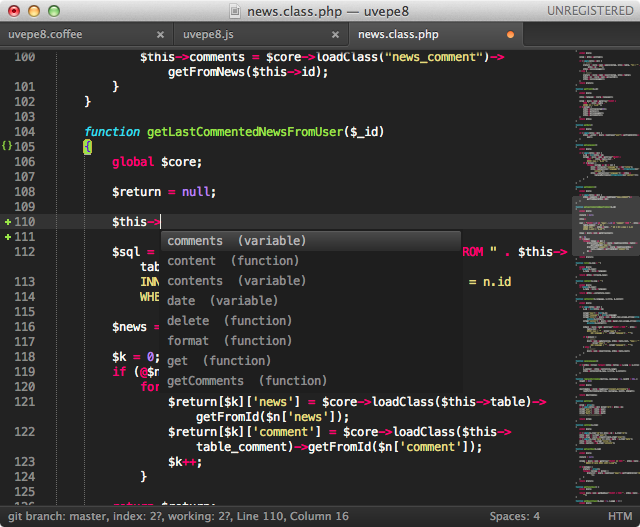Choose the 'contents (variable)' completion
The height and width of the screenshot is (527, 640).
point(311,281)
